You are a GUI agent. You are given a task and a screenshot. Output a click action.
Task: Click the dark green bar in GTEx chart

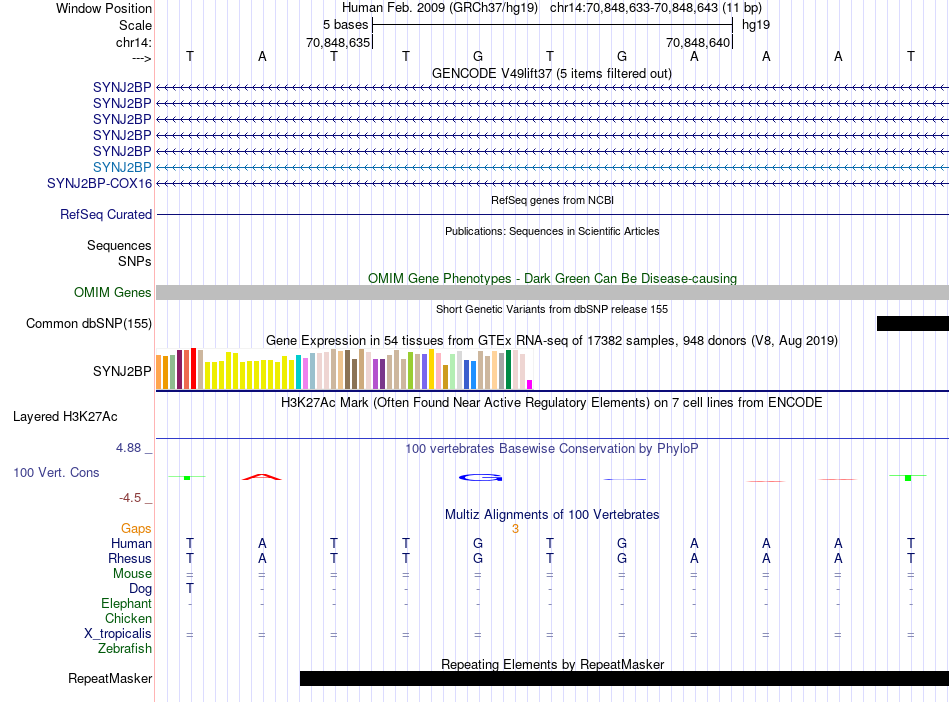(x=508, y=369)
